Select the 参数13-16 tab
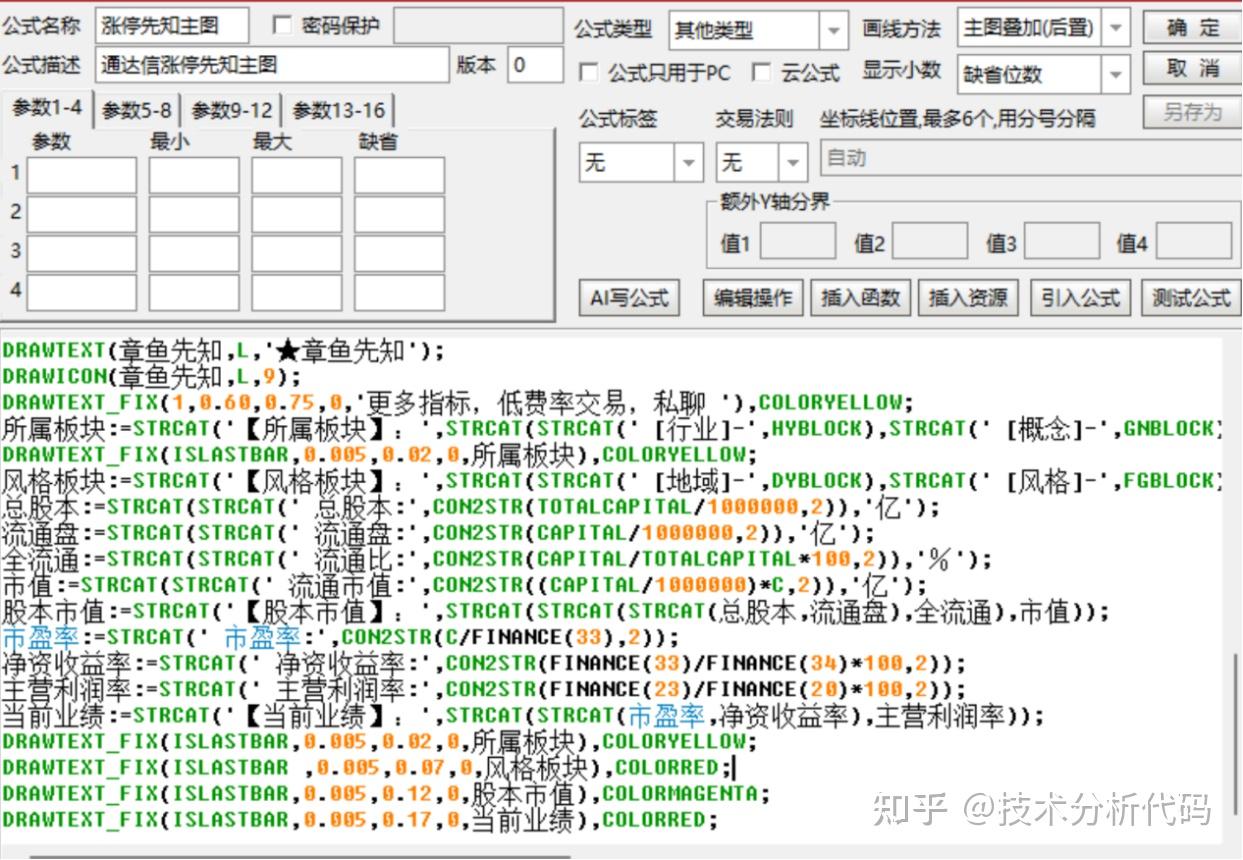Screen dimensions: 1243x860 pyautogui.click(x=338, y=110)
